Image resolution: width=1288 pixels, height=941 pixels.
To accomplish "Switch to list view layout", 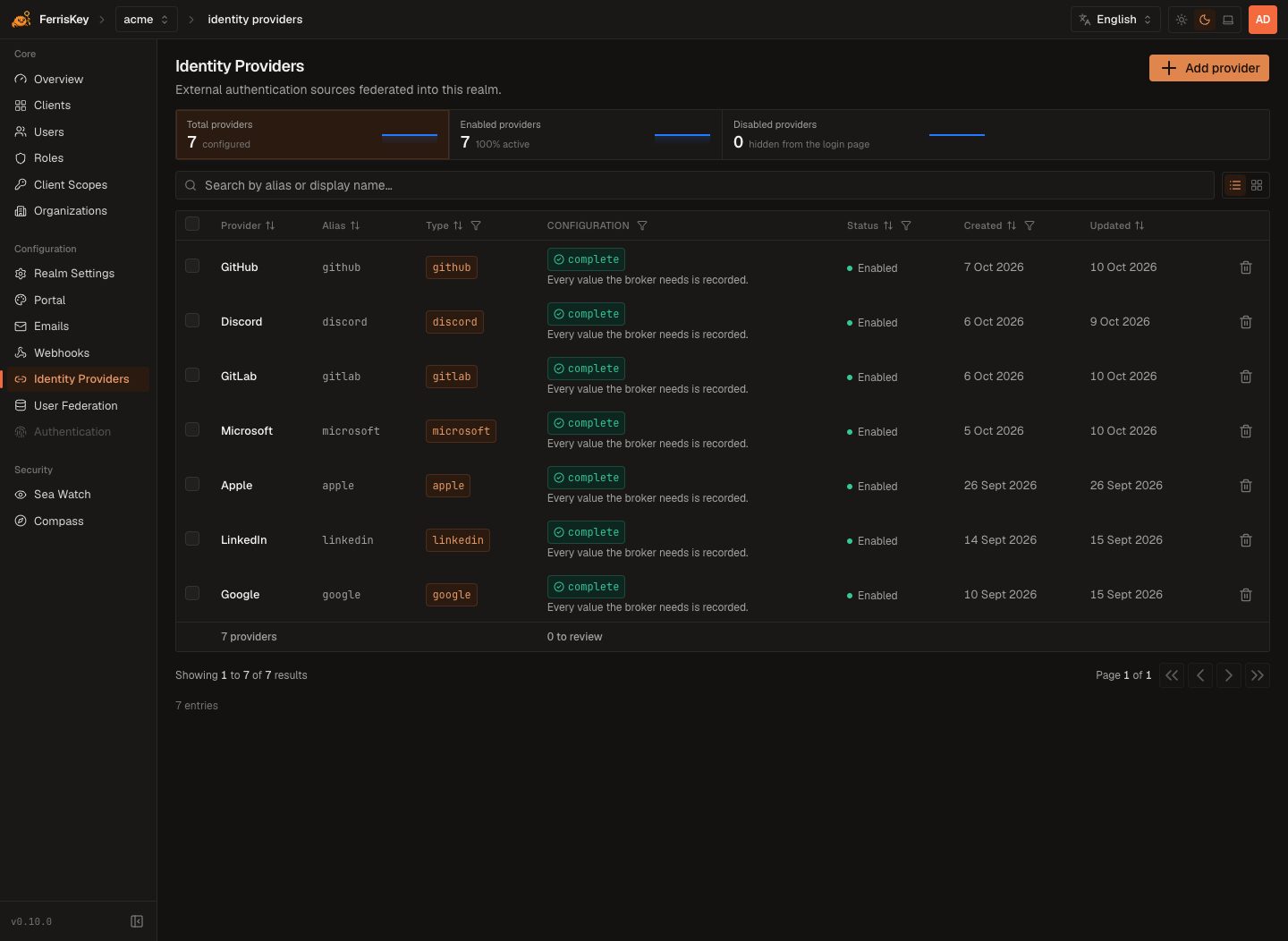I will point(1235,185).
